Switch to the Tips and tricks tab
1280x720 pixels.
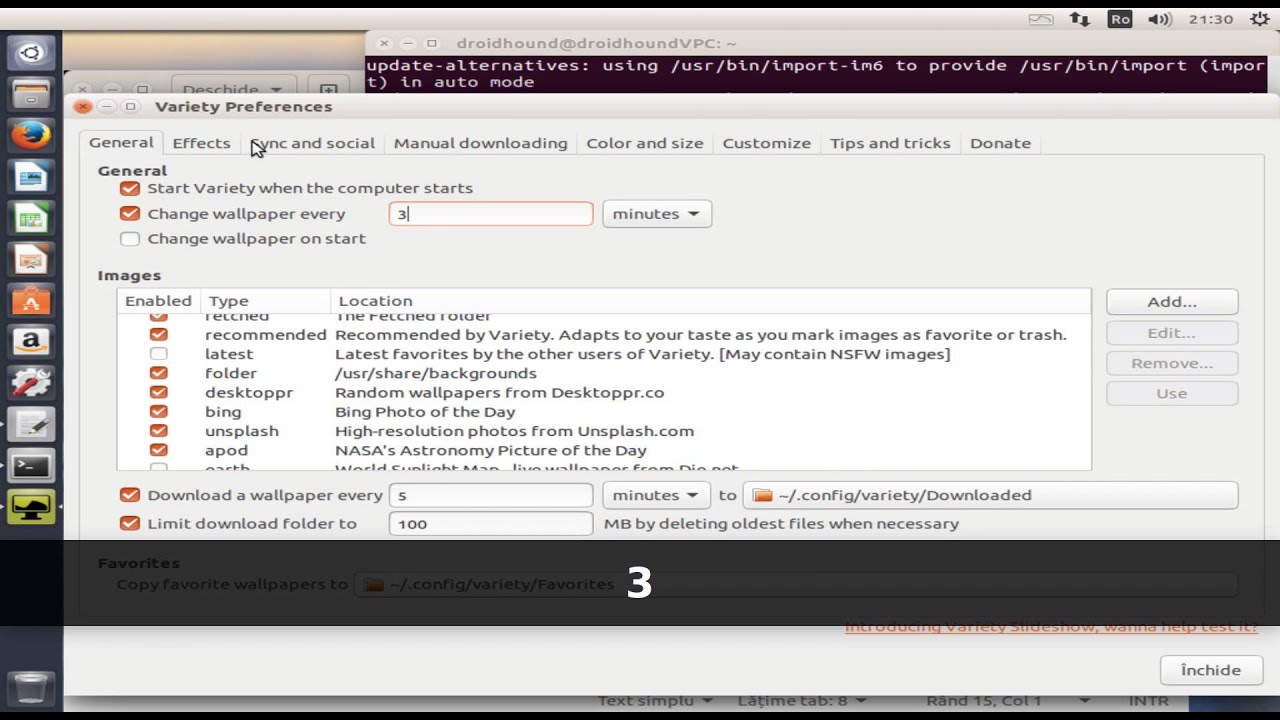click(890, 143)
